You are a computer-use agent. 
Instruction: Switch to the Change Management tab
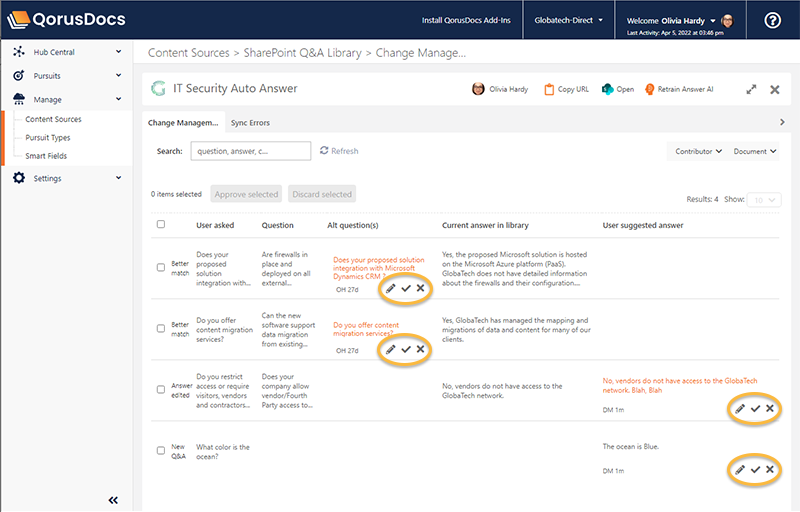[x=183, y=123]
